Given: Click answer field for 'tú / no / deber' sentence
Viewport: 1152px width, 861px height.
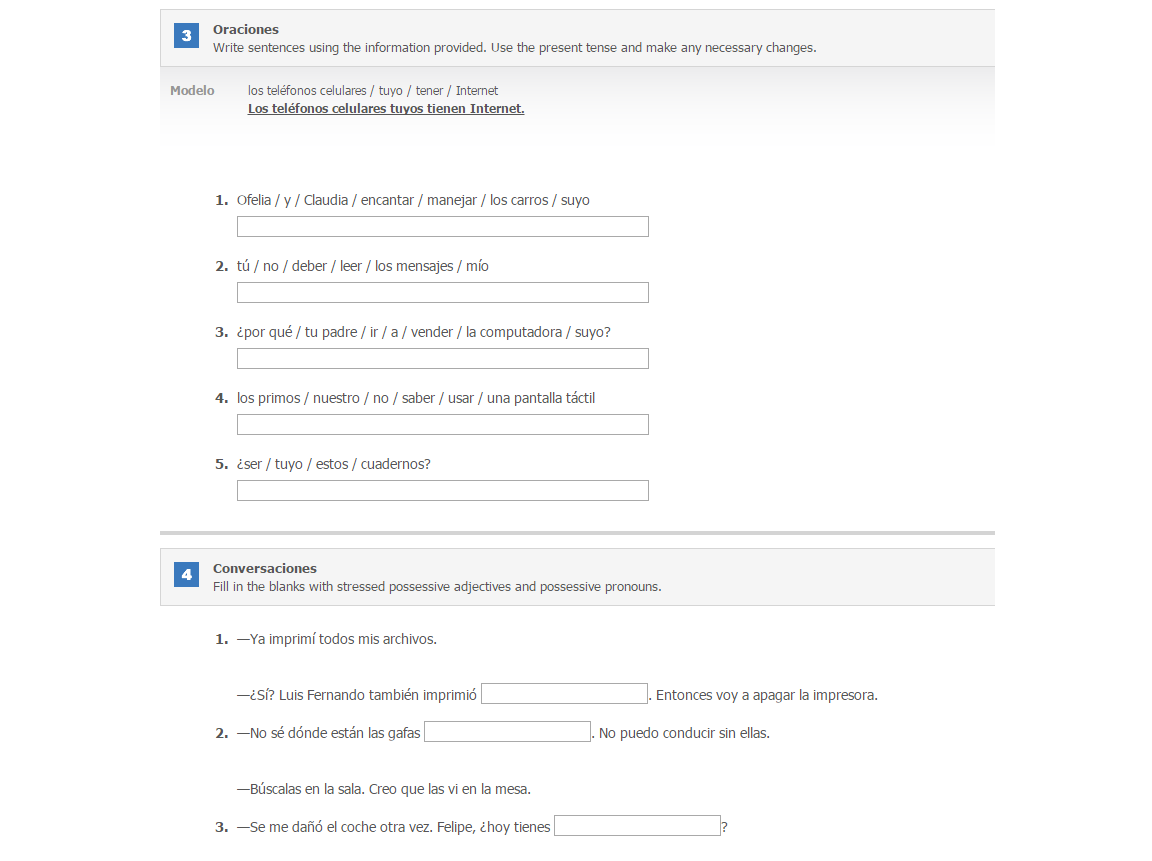Looking at the screenshot, I should tap(442, 292).
